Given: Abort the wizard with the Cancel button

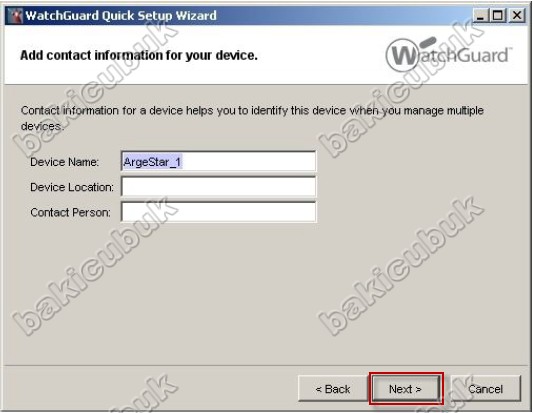Looking at the screenshot, I should pos(485,389).
